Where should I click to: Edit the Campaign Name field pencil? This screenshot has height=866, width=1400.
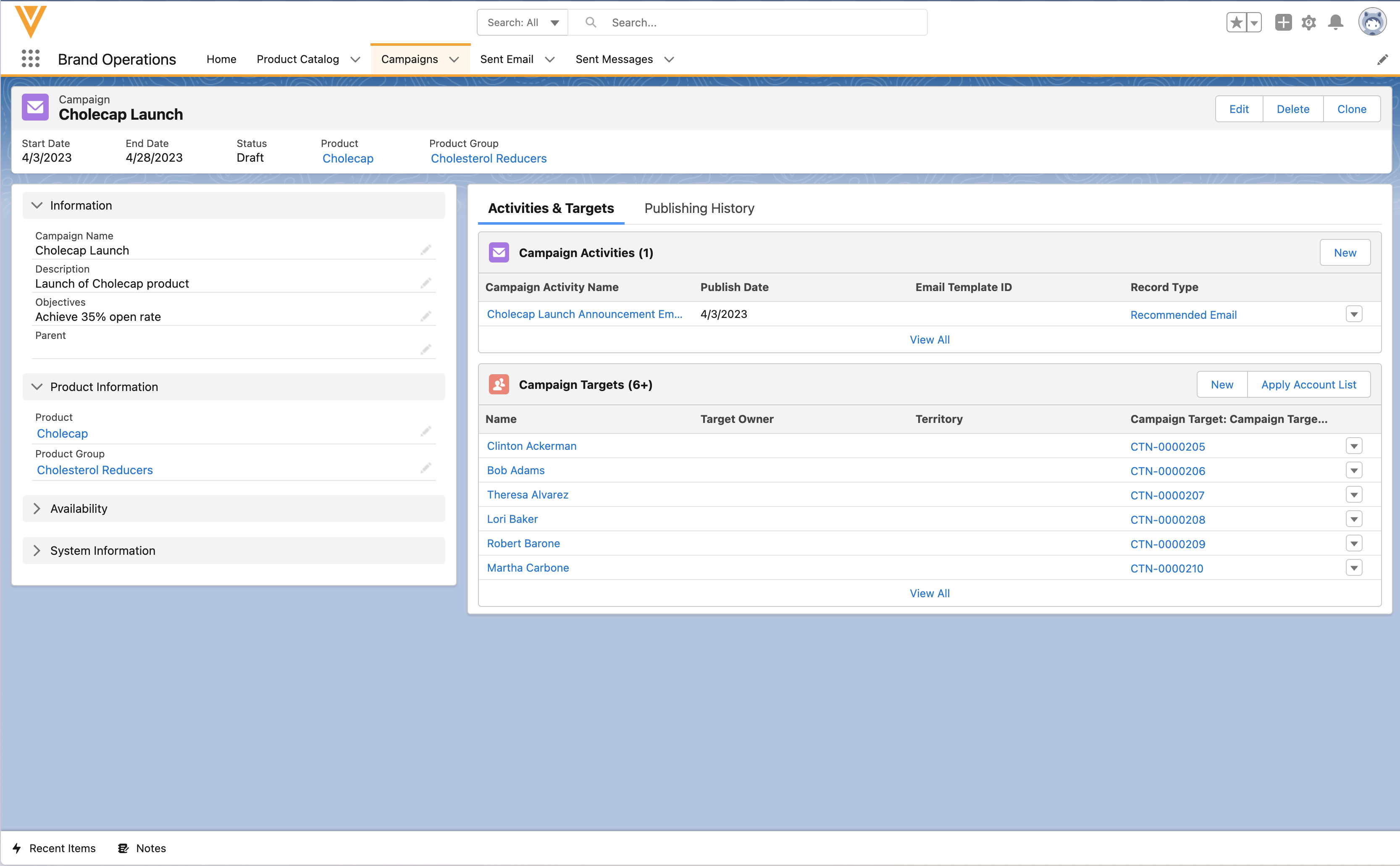(426, 250)
